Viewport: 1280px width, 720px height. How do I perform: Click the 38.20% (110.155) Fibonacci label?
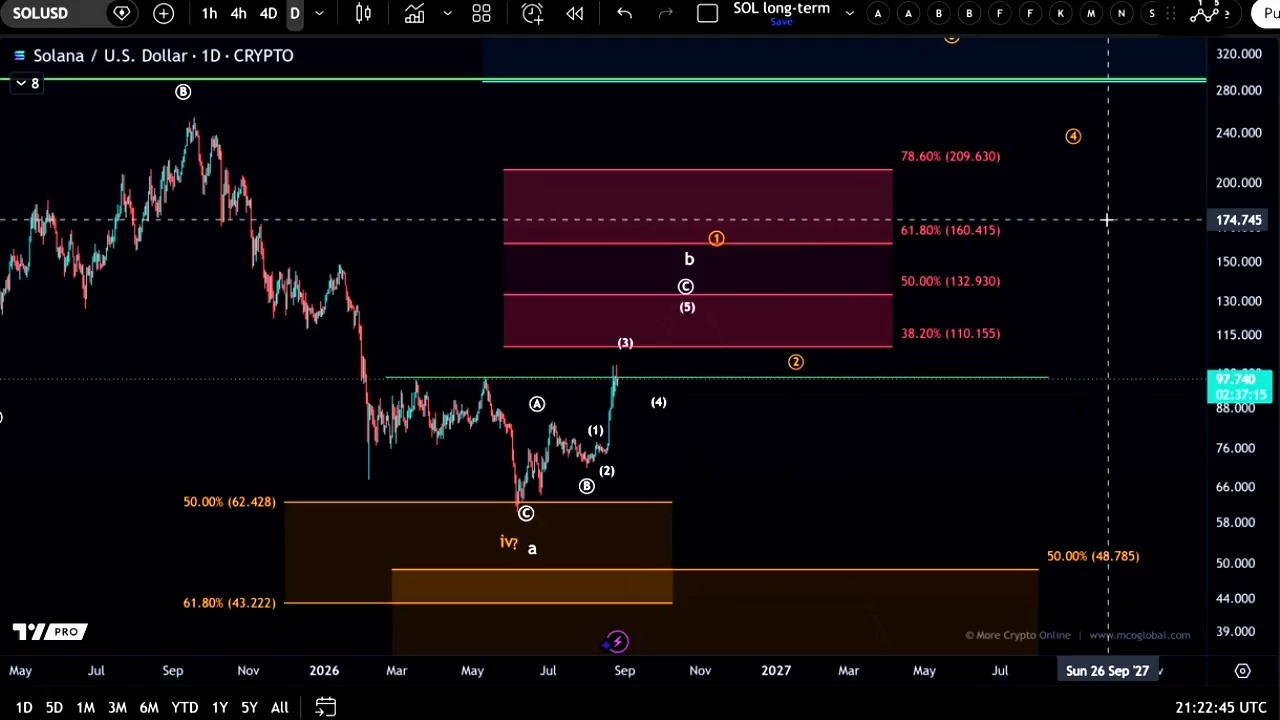click(x=950, y=333)
